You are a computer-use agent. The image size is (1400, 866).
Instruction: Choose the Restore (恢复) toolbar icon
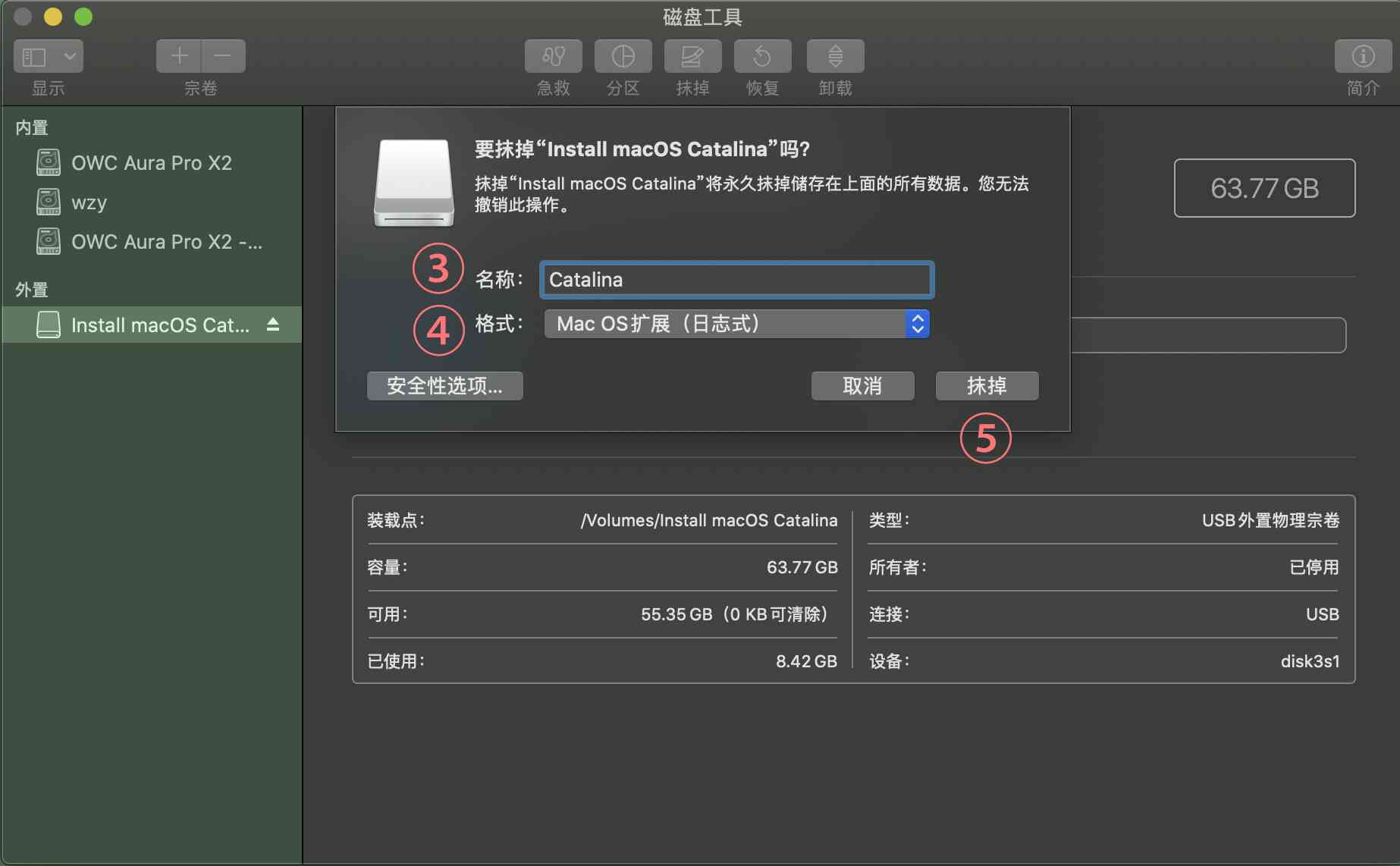tap(763, 56)
